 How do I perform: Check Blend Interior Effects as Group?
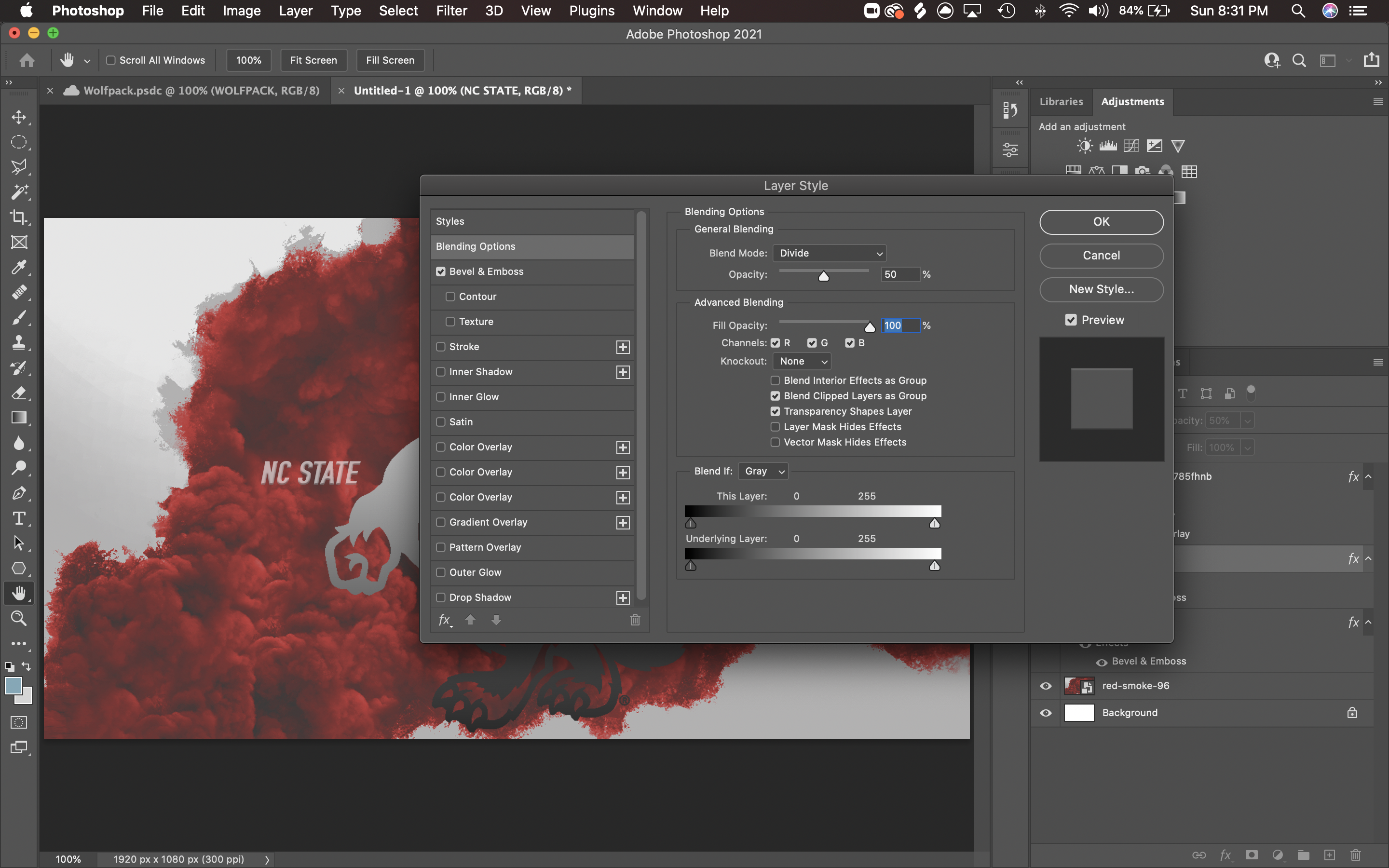click(775, 380)
